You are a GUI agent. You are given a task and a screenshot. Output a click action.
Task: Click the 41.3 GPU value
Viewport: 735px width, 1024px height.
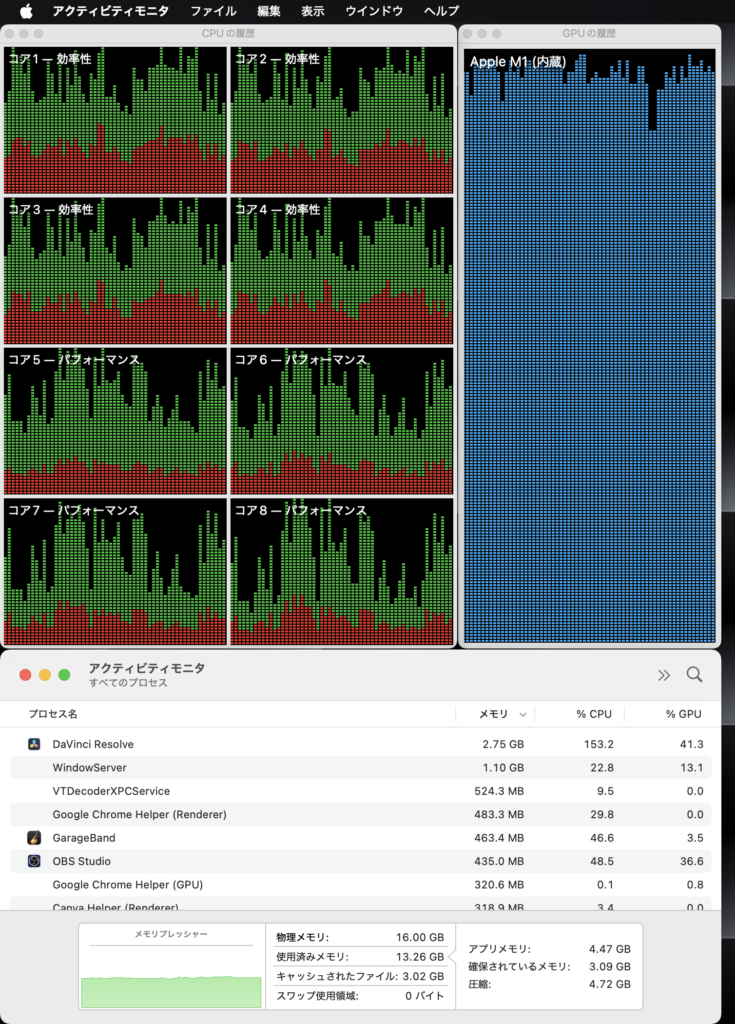click(691, 744)
